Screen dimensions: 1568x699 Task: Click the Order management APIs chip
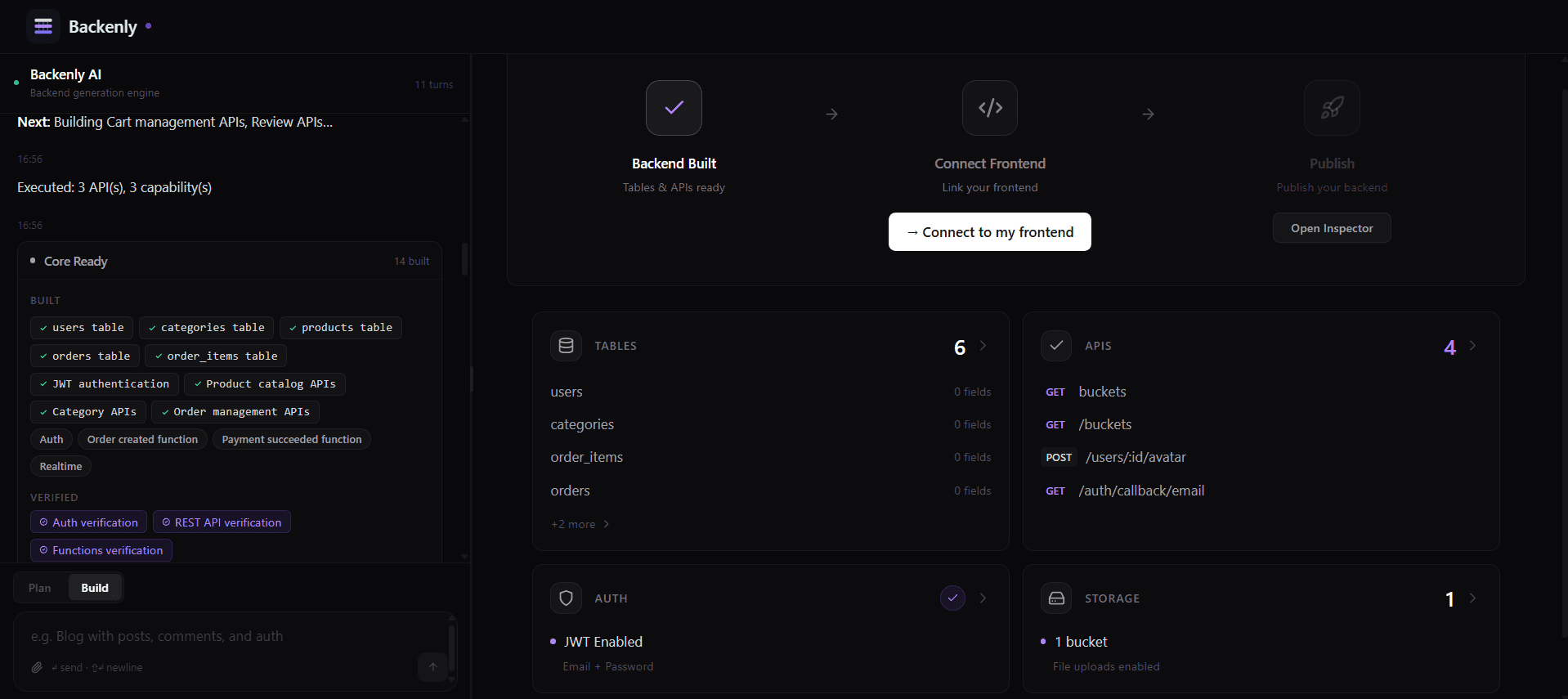coord(235,412)
